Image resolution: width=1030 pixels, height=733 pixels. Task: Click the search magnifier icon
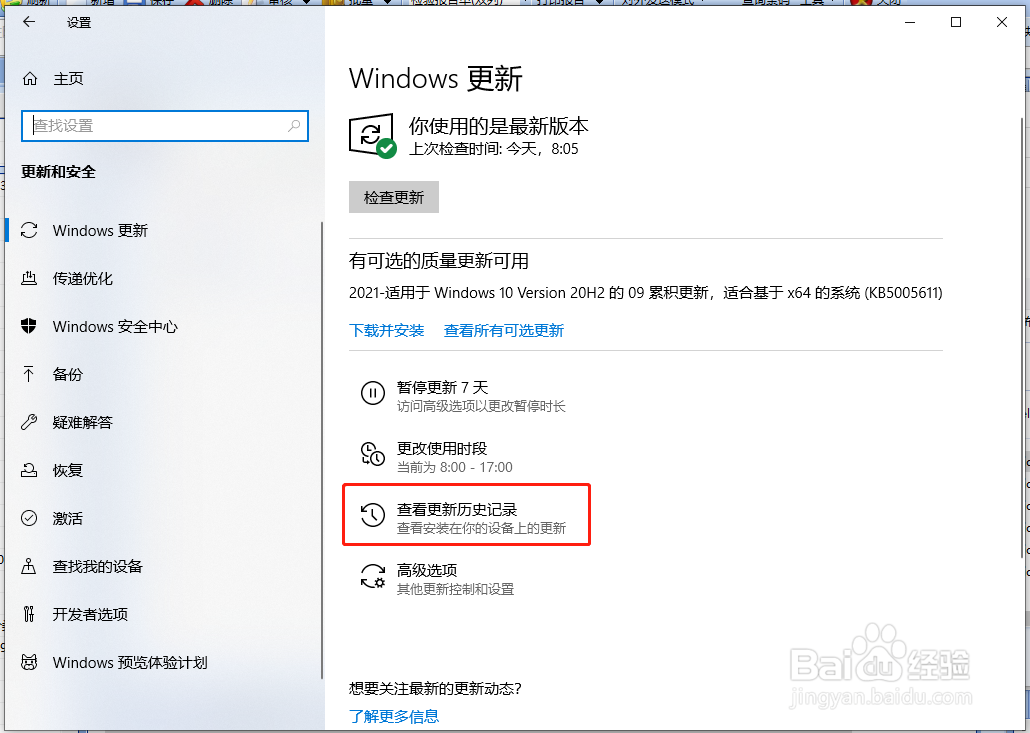(294, 125)
